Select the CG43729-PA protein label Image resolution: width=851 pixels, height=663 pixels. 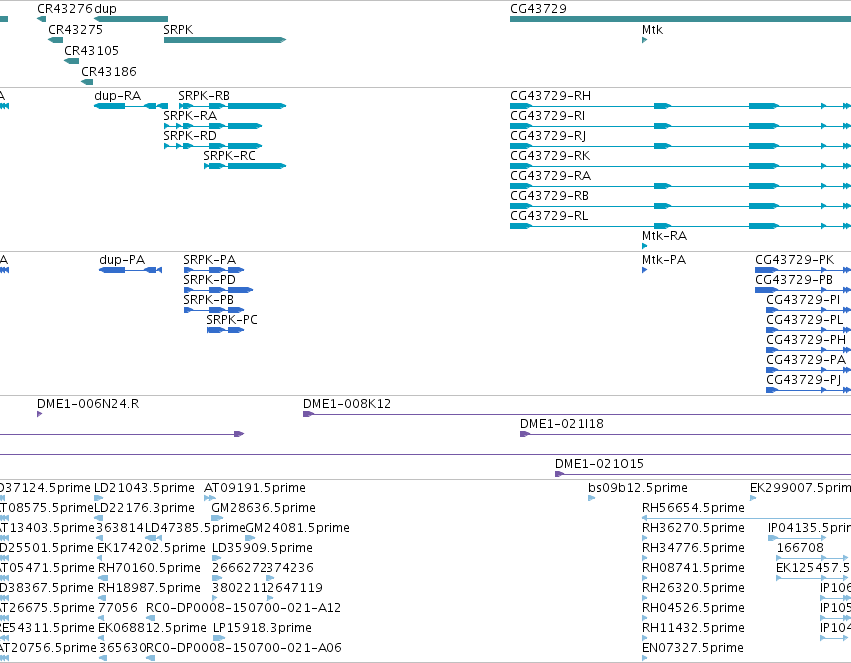pyautogui.click(x=806, y=360)
